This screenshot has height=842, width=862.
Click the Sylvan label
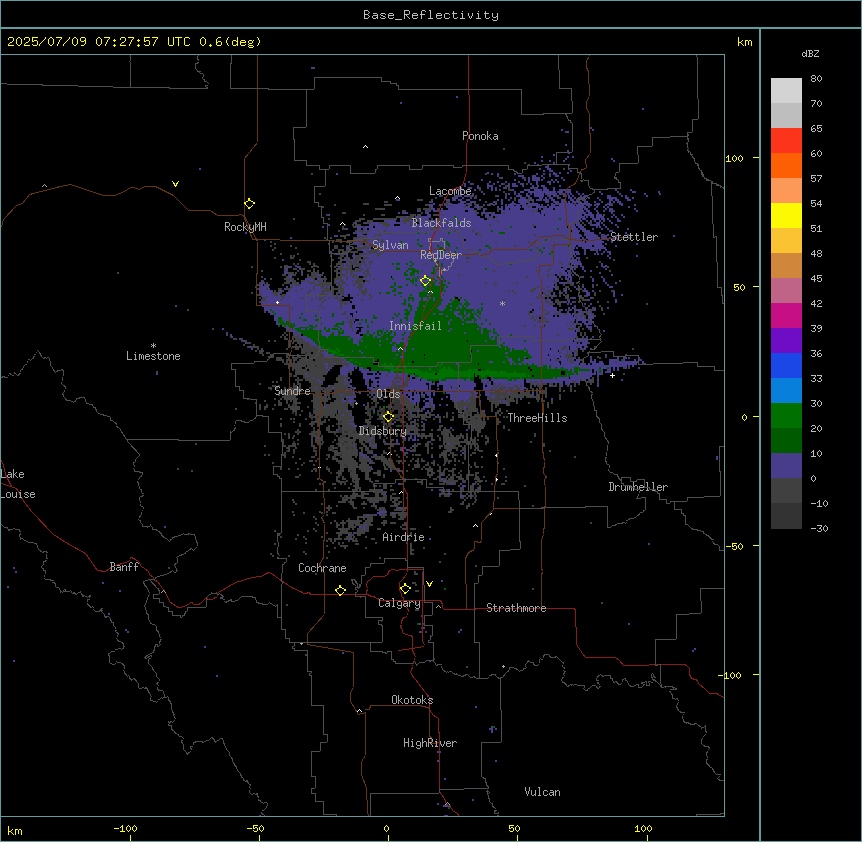coord(390,245)
